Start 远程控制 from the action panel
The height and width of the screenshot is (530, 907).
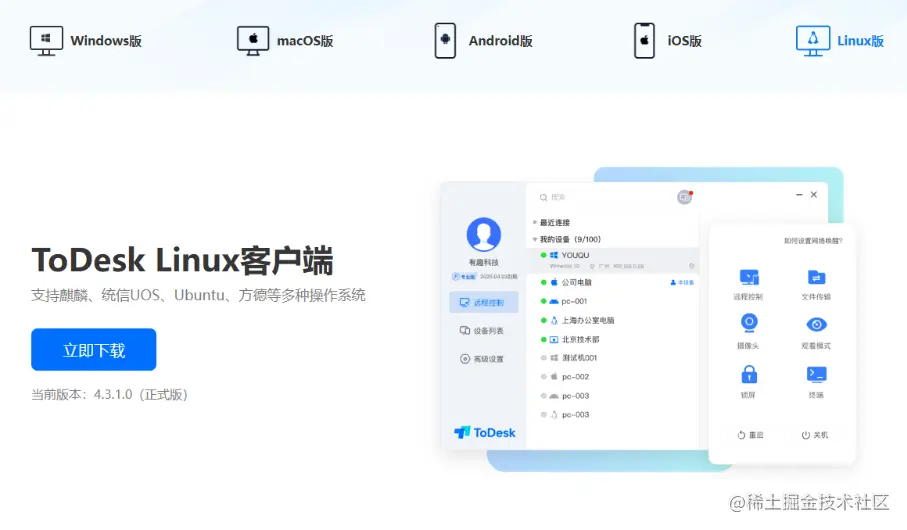749,284
